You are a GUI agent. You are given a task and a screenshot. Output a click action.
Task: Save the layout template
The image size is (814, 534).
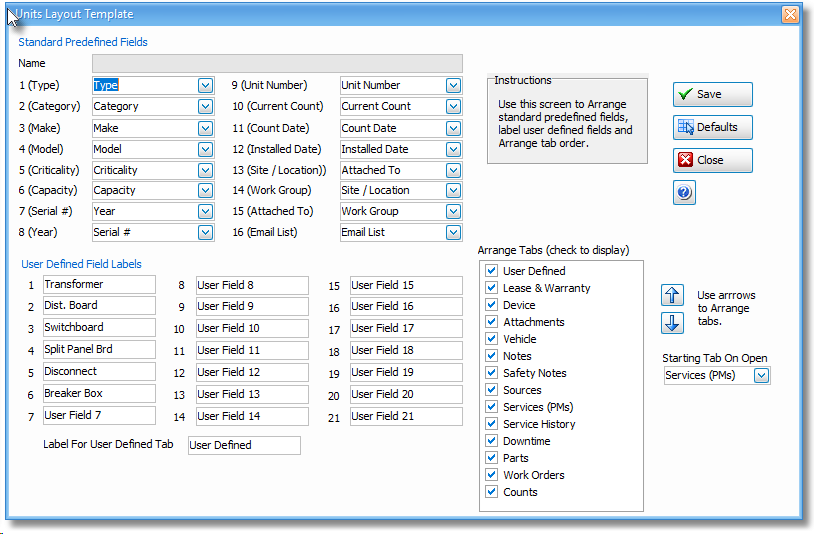(713, 94)
